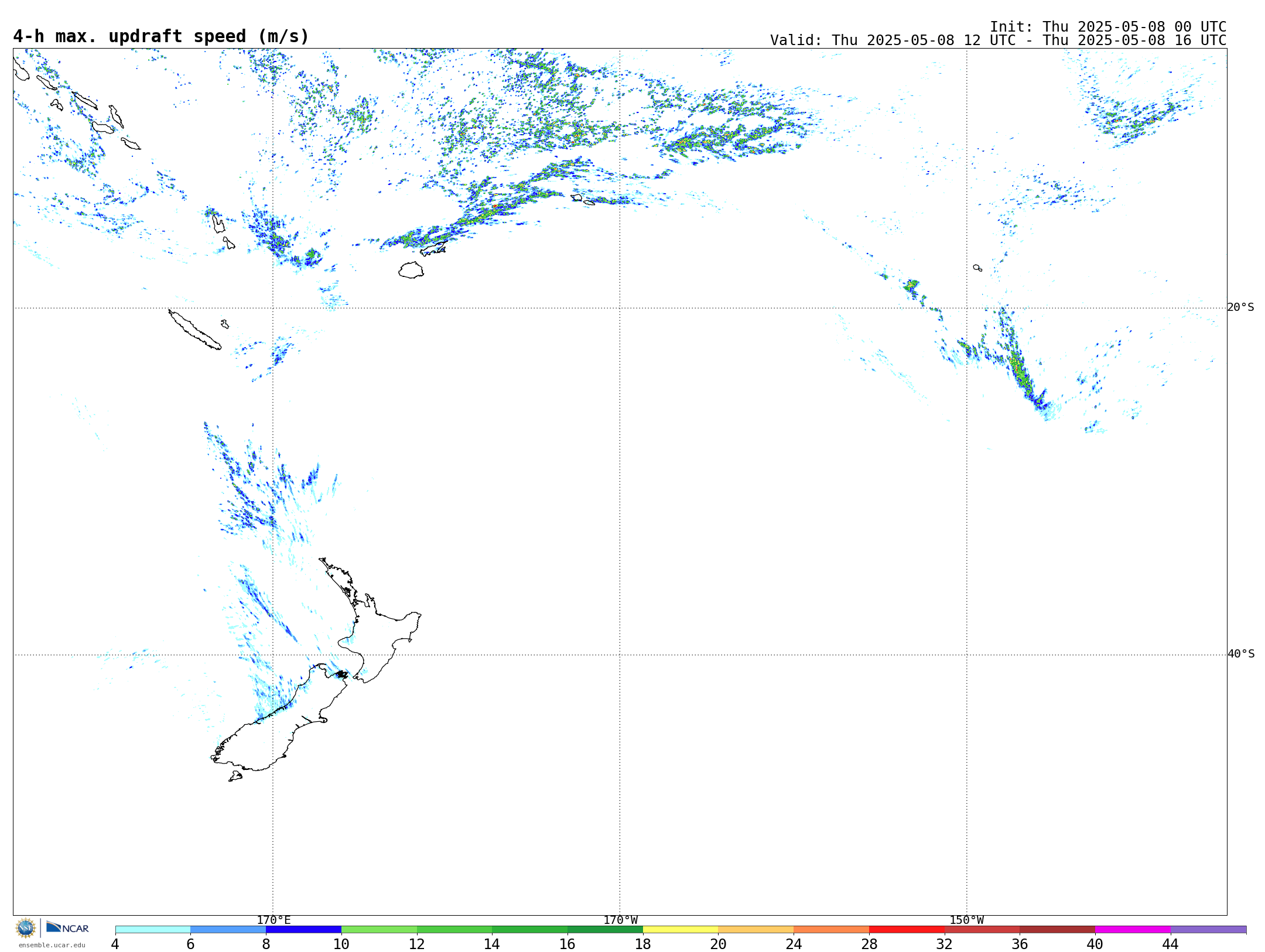1265x952 pixels.
Task: Click the colorbar tick label '8'
Action: pos(266,944)
